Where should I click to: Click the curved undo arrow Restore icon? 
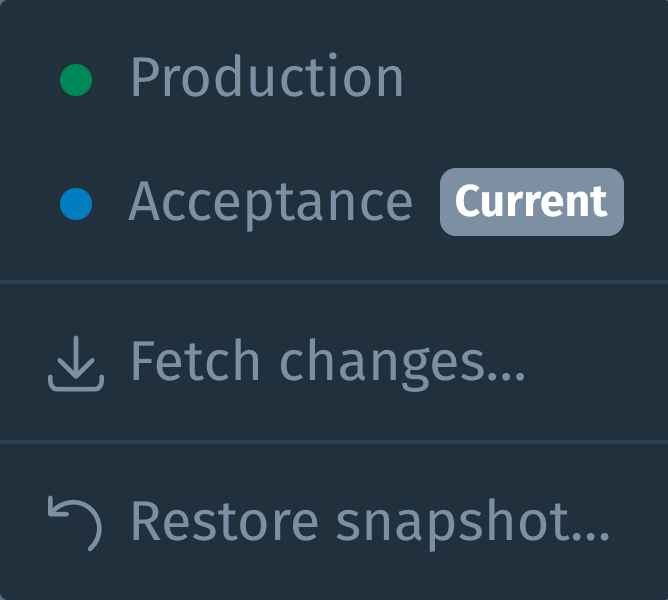coord(75,523)
